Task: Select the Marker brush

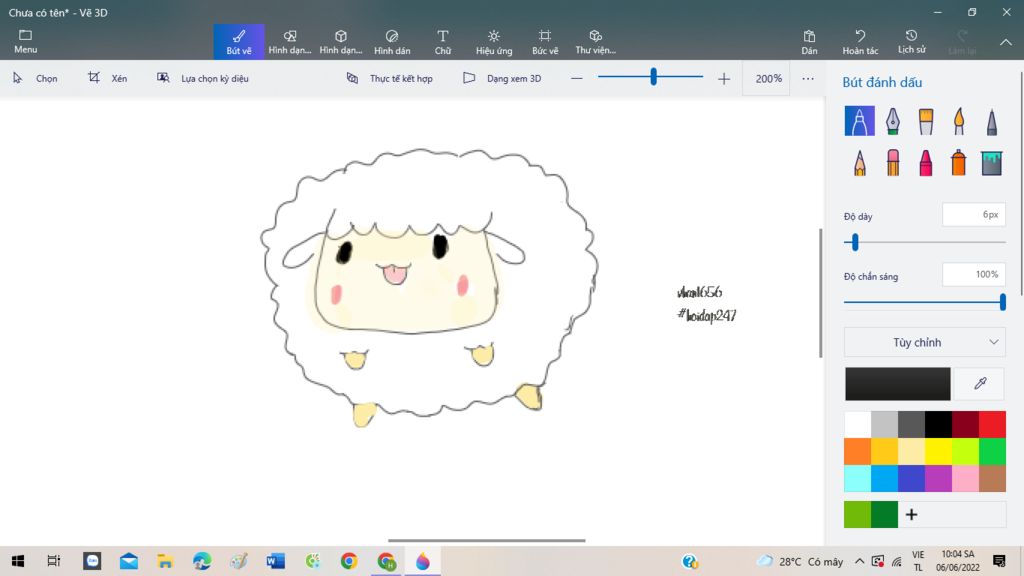Action: [x=859, y=121]
